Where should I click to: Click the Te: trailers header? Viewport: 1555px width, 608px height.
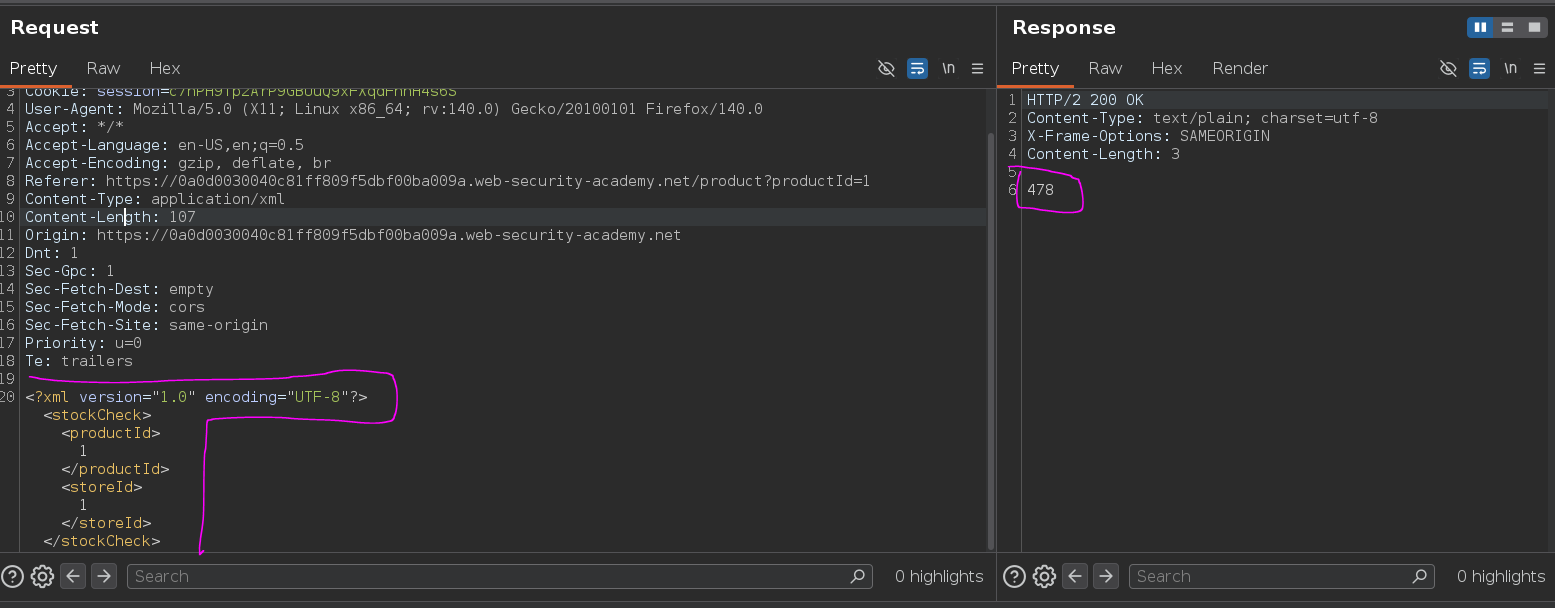[79, 361]
